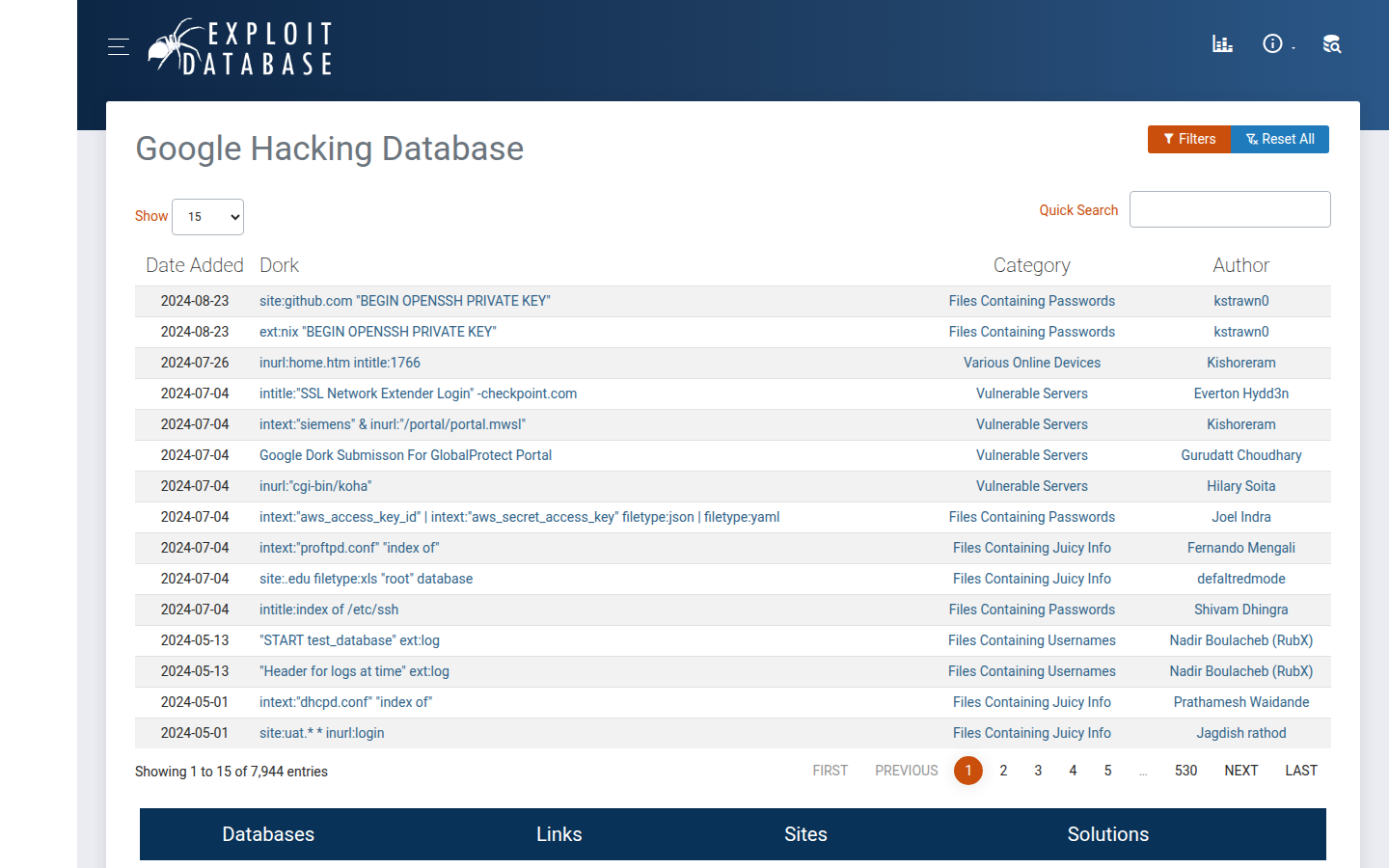Click the Filters button
1389x868 pixels.
pos(1189,139)
